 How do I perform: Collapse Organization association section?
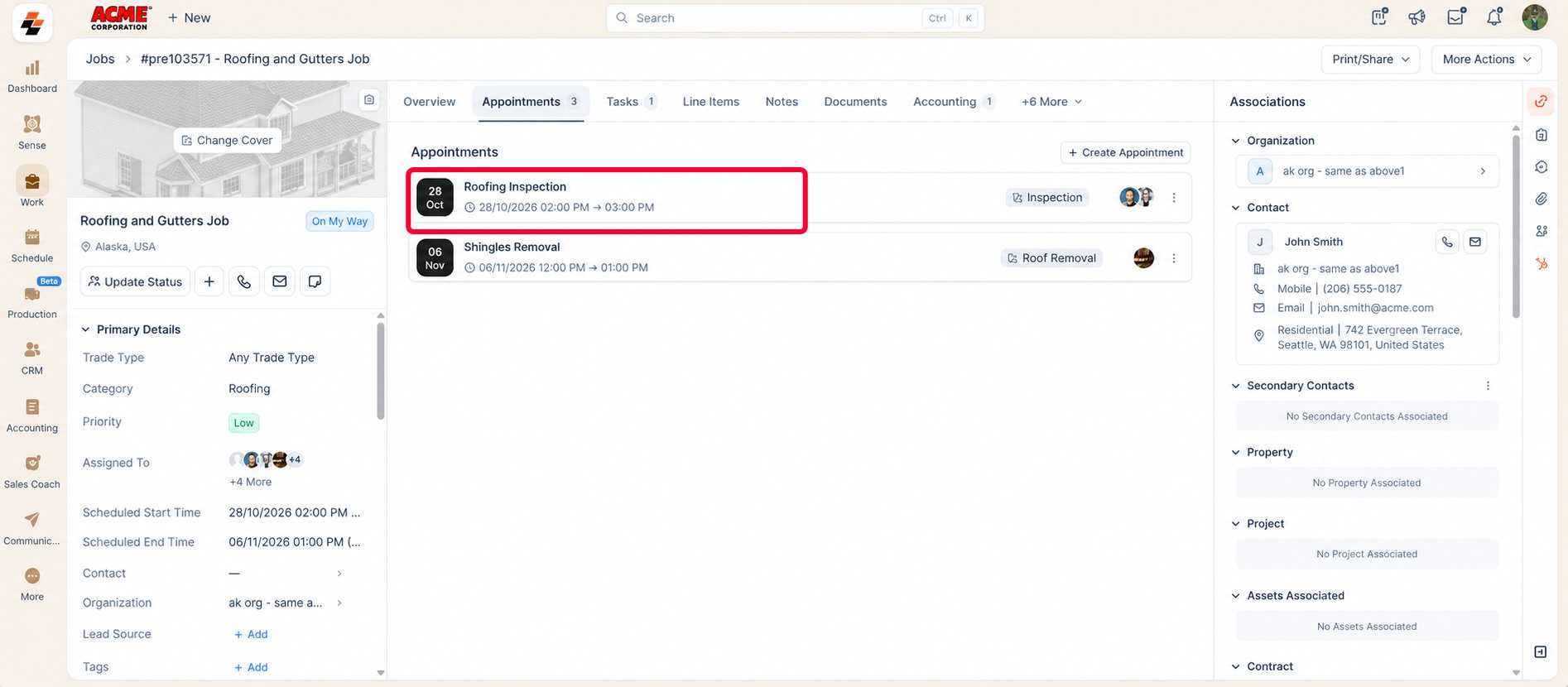coord(1235,141)
